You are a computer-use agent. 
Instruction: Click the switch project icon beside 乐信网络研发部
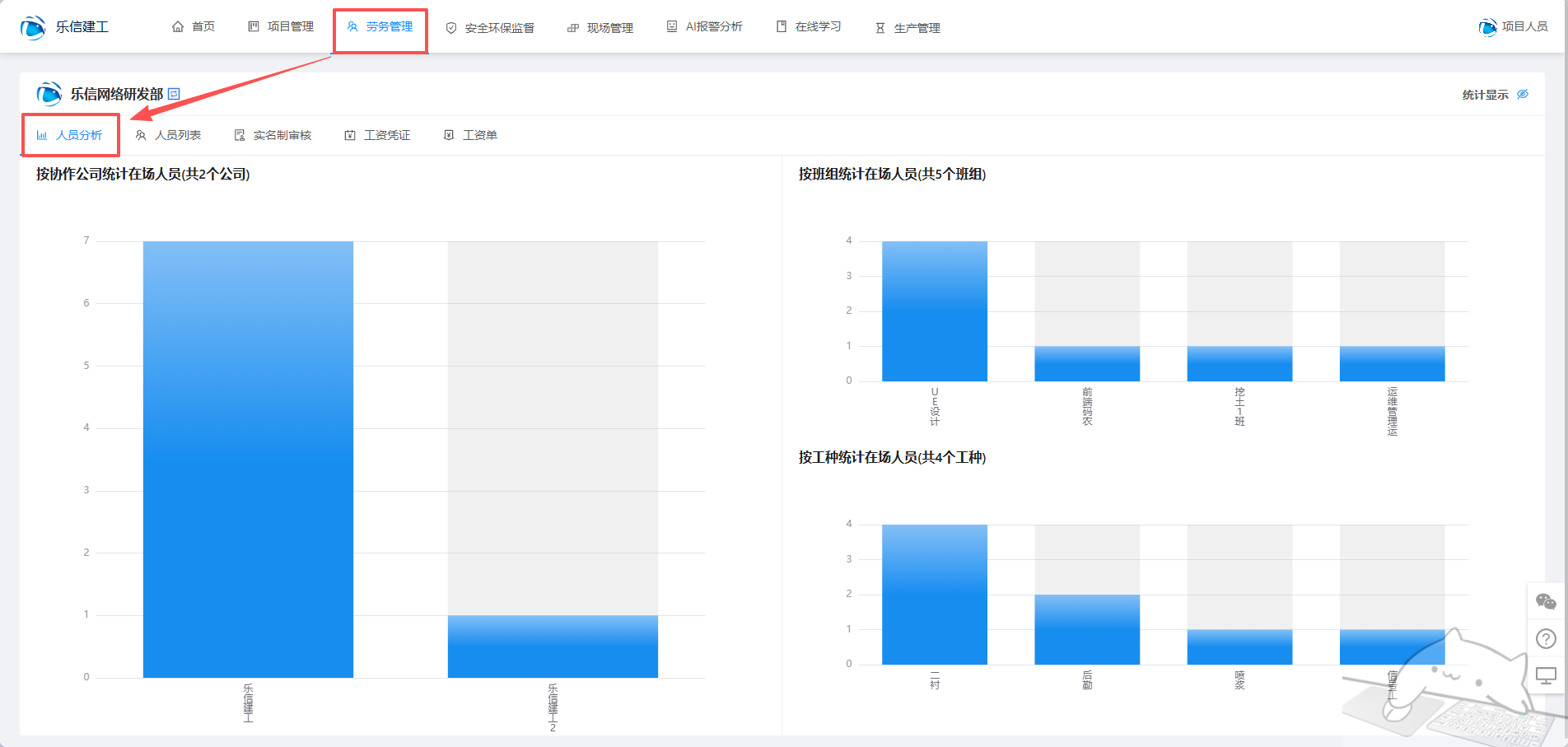[174, 94]
